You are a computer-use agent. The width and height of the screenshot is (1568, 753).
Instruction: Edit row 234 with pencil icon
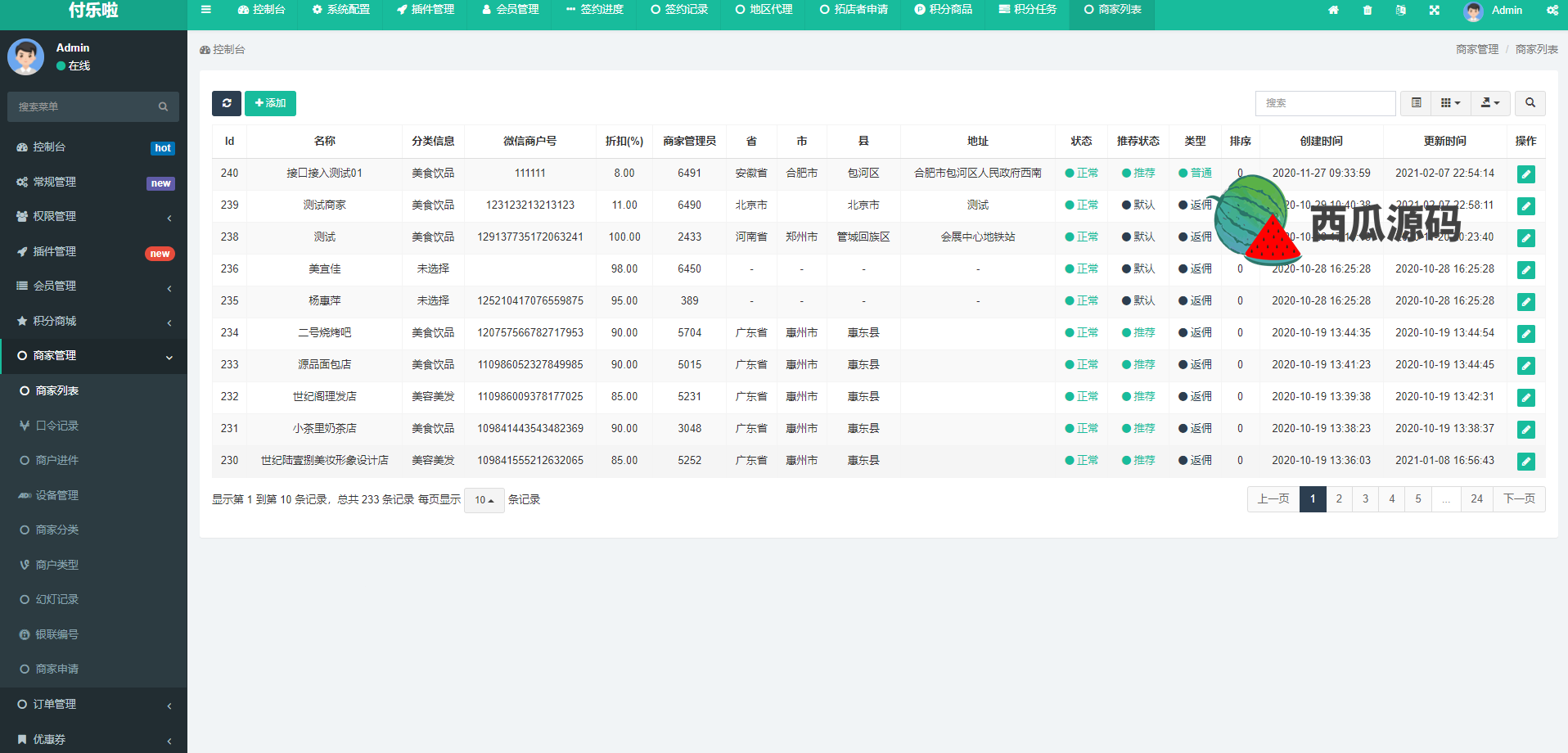tap(1526, 334)
